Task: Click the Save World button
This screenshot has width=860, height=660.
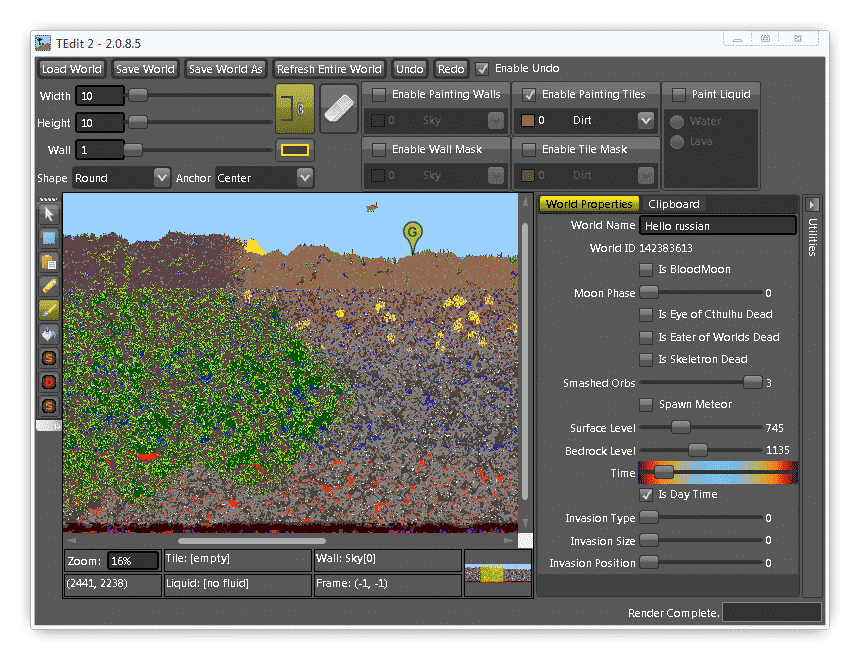Action: coord(145,69)
